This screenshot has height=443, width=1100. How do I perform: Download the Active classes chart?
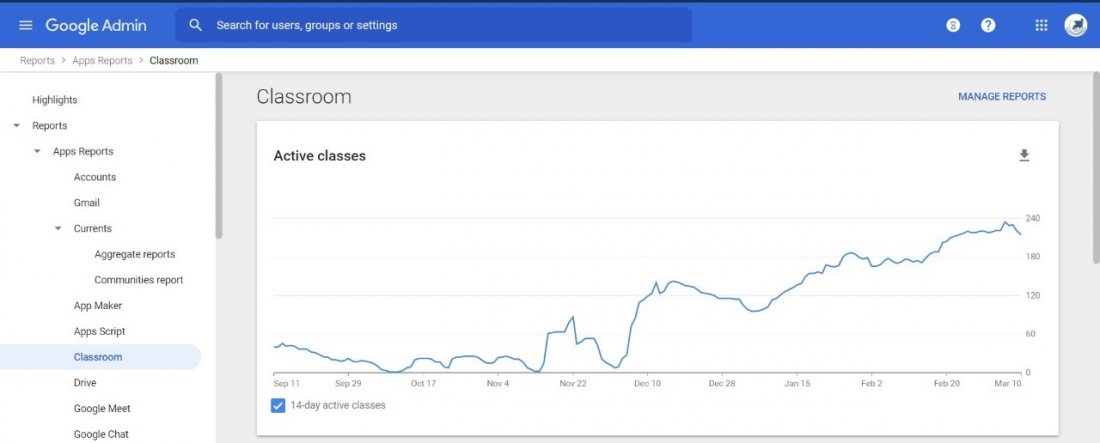coord(1024,155)
